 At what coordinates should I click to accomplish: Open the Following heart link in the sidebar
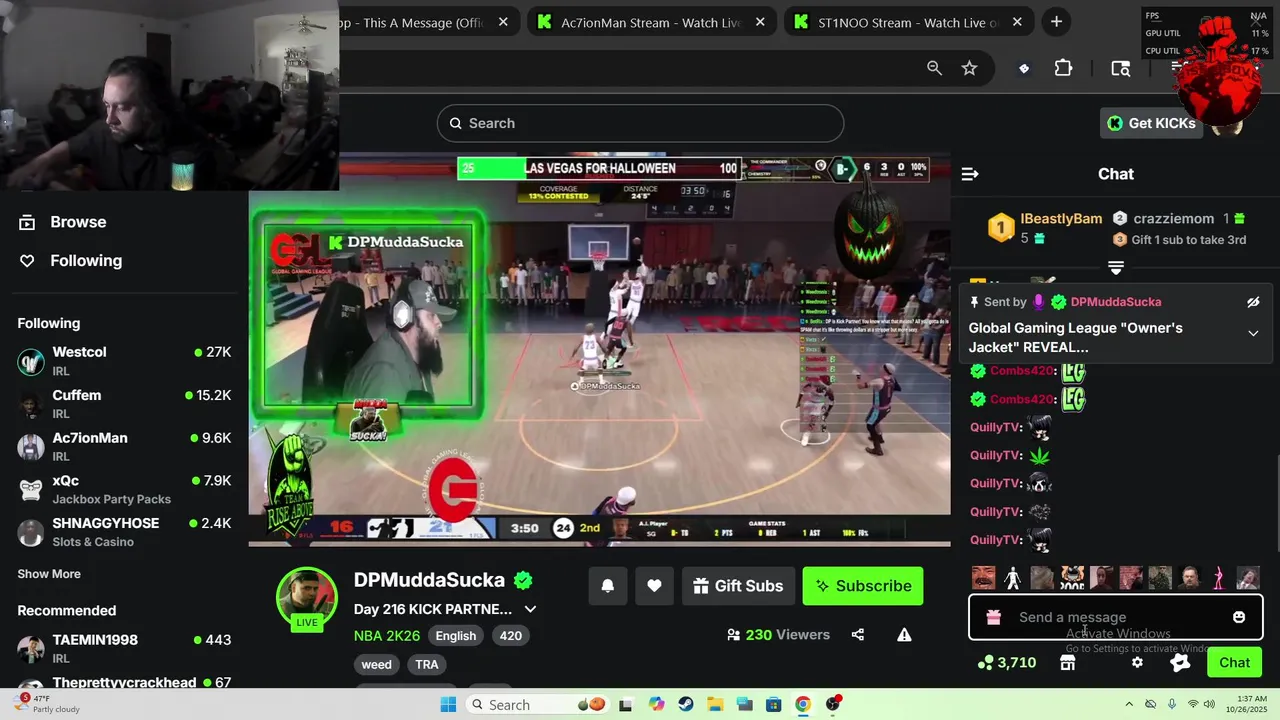click(71, 261)
